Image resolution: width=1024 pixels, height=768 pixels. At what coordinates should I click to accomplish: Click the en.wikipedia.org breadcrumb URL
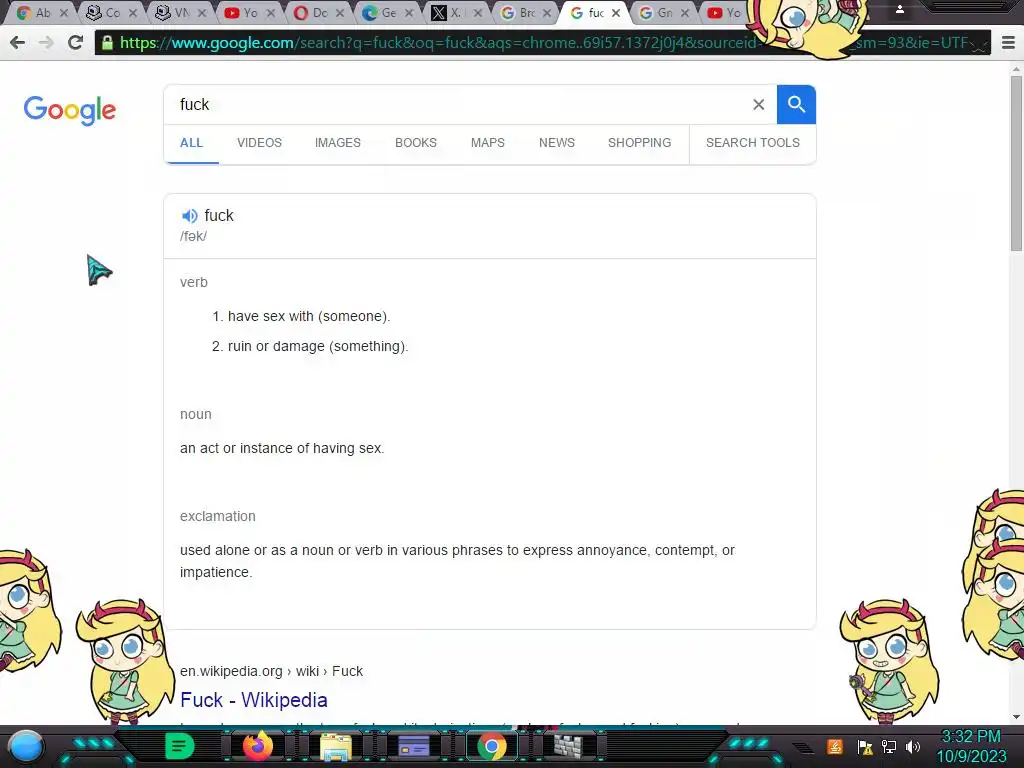[271, 671]
